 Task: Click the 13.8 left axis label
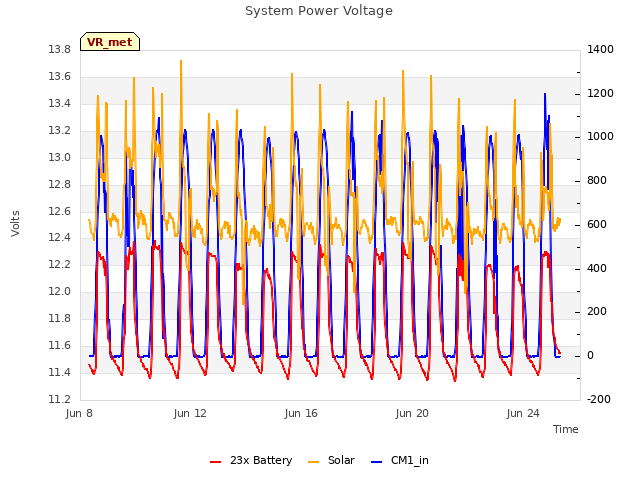pyautogui.click(x=60, y=50)
